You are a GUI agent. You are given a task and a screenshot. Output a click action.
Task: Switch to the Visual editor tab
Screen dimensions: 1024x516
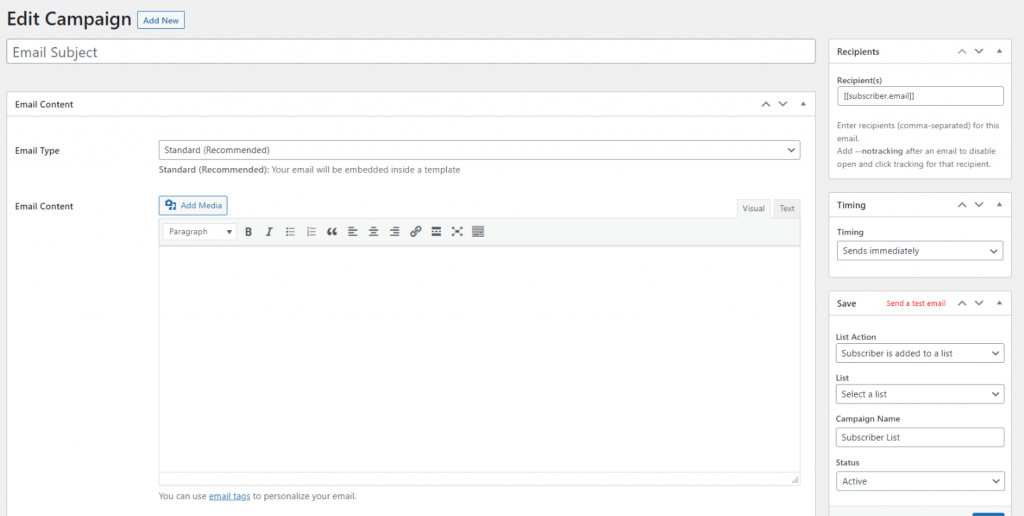(x=754, y=209)
